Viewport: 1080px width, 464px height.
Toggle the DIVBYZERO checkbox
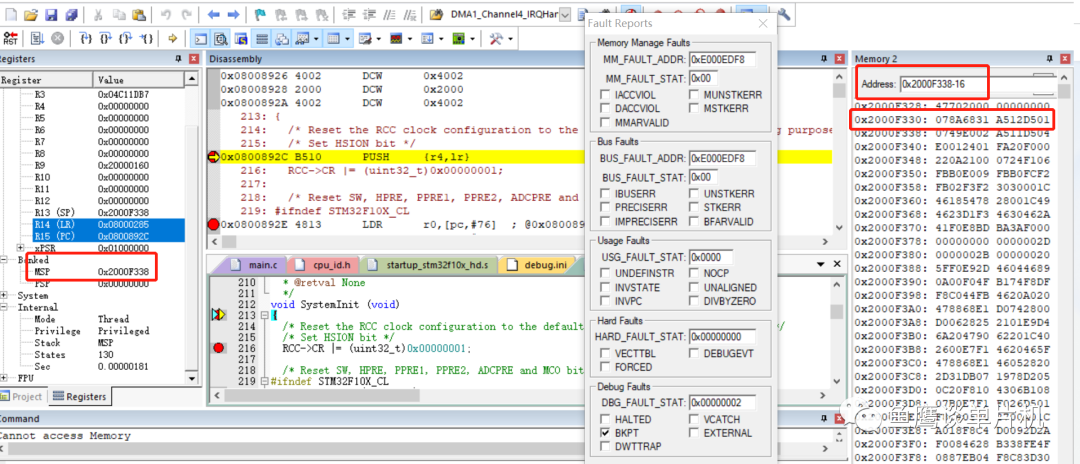694,301
